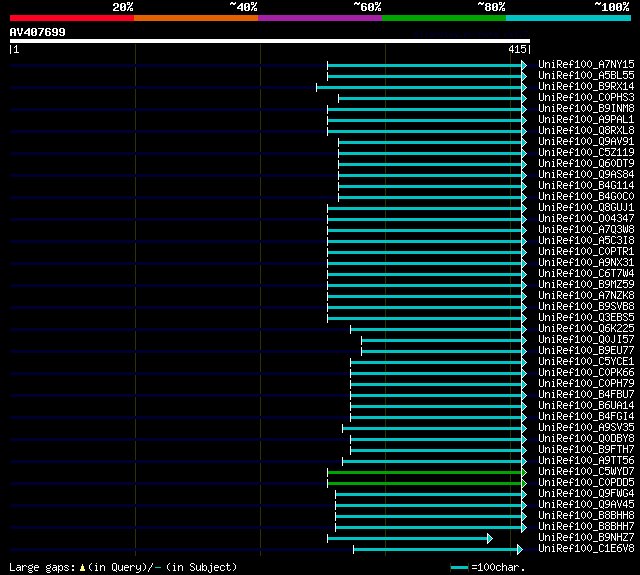Open hit UniRef100_A5BL55
The image size is (640, 575).
586,75
